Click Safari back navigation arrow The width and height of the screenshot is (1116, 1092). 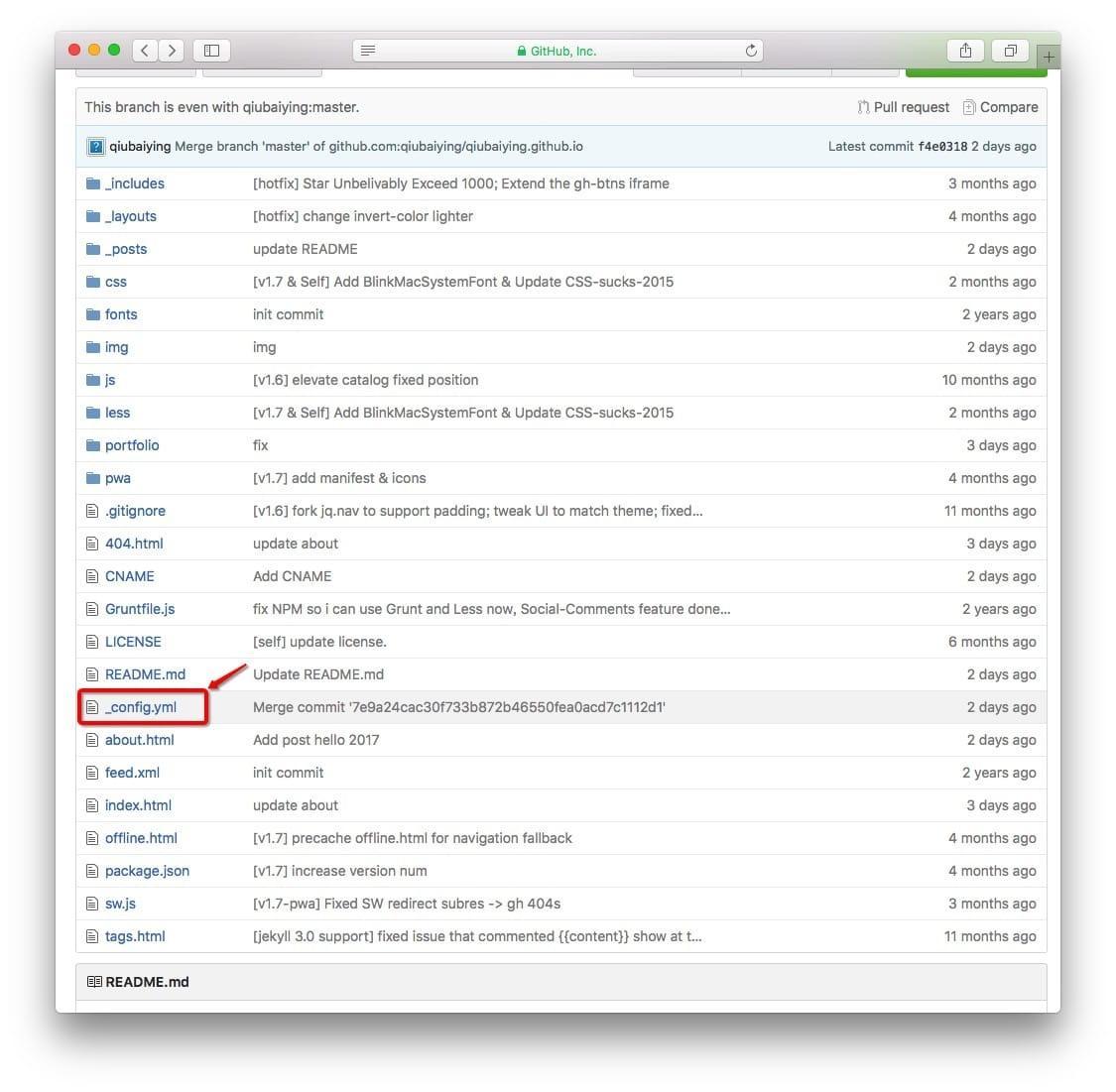[x=145, y=51]
